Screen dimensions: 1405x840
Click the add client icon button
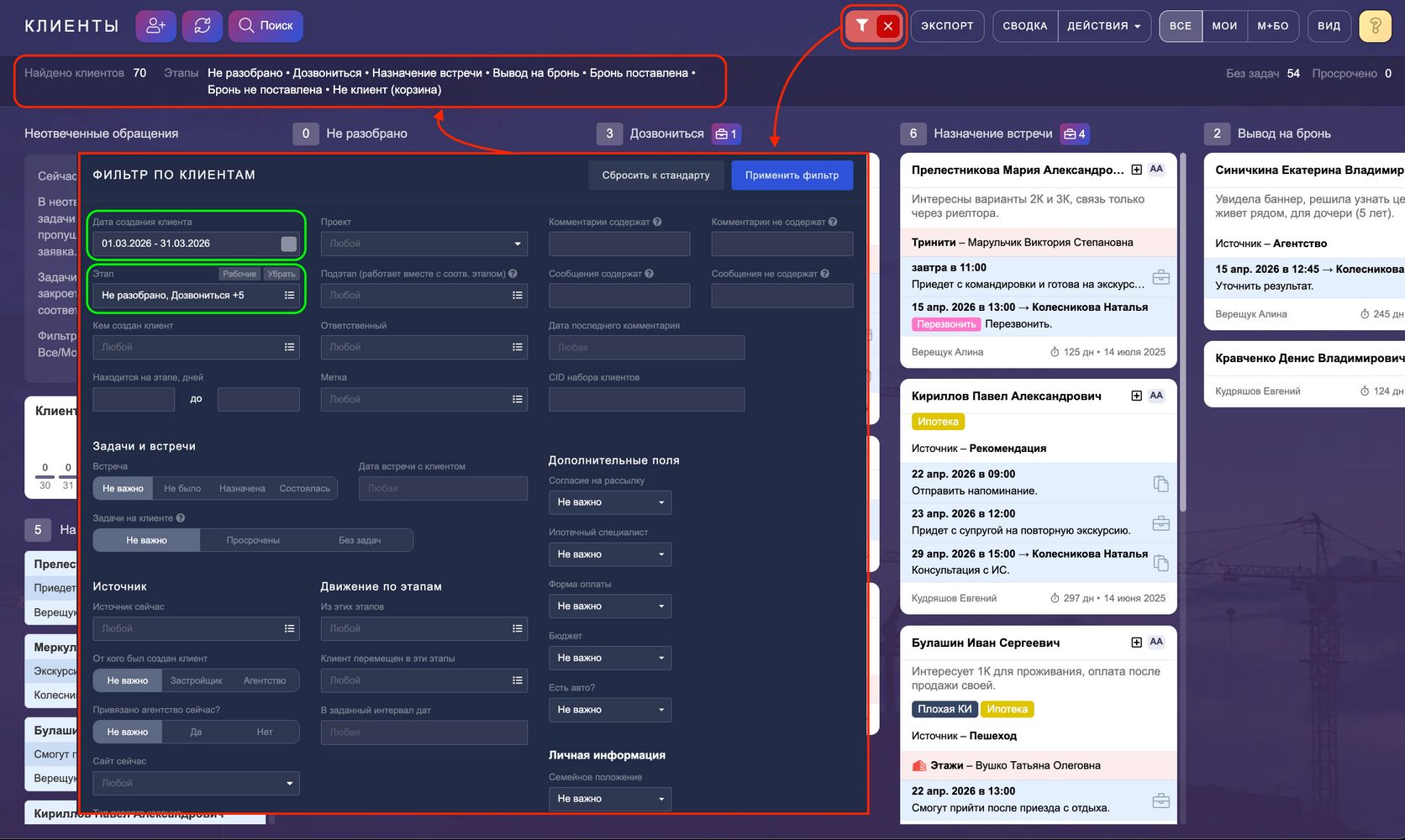[156, 26]
